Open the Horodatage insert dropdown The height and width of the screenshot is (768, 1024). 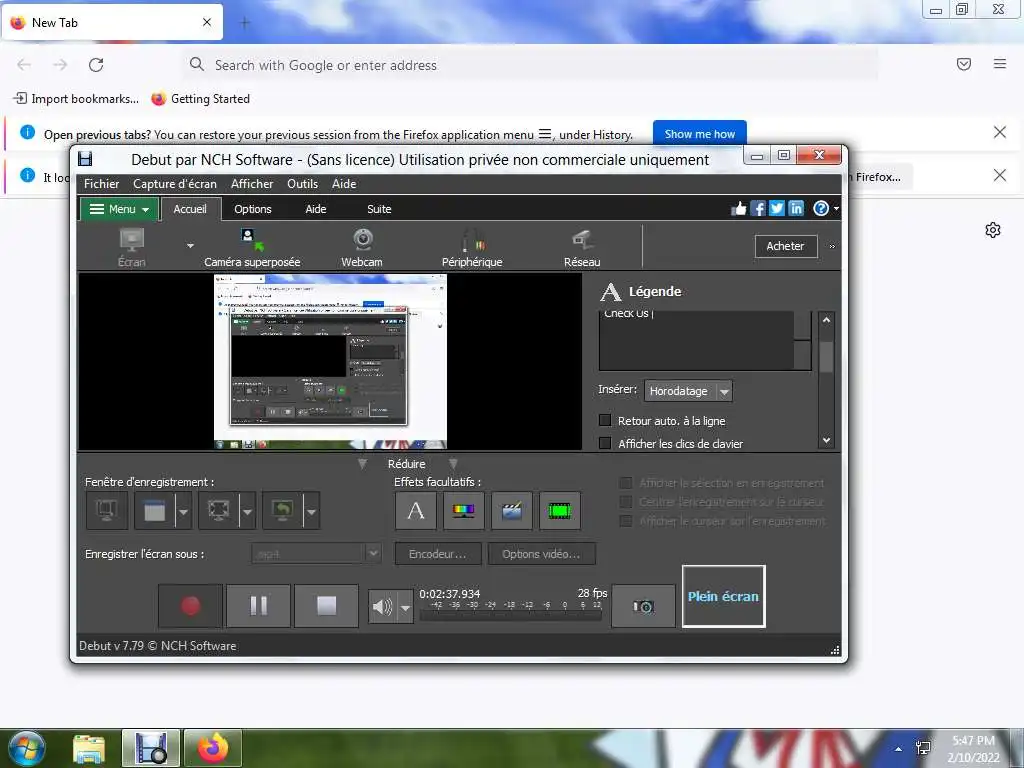[x=688, y=391]
